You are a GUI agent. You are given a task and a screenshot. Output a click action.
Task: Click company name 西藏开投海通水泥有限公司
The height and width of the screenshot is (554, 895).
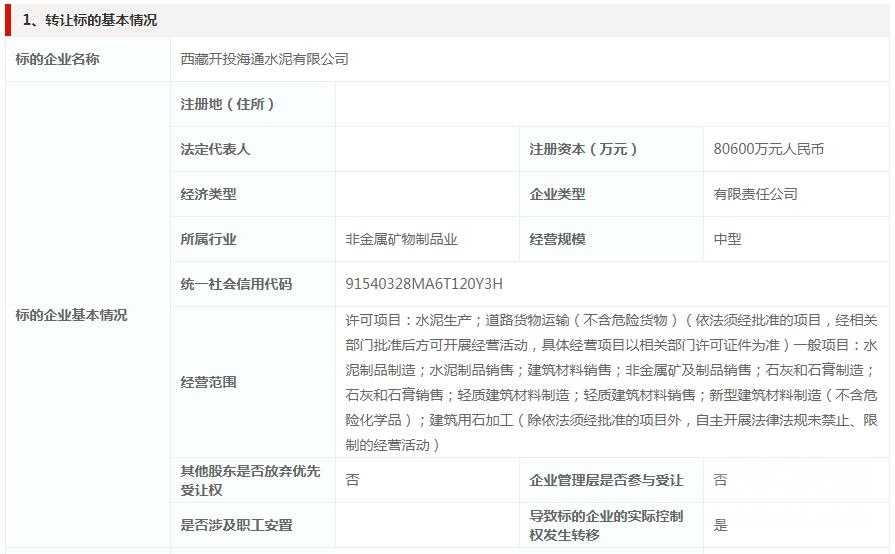264,59
